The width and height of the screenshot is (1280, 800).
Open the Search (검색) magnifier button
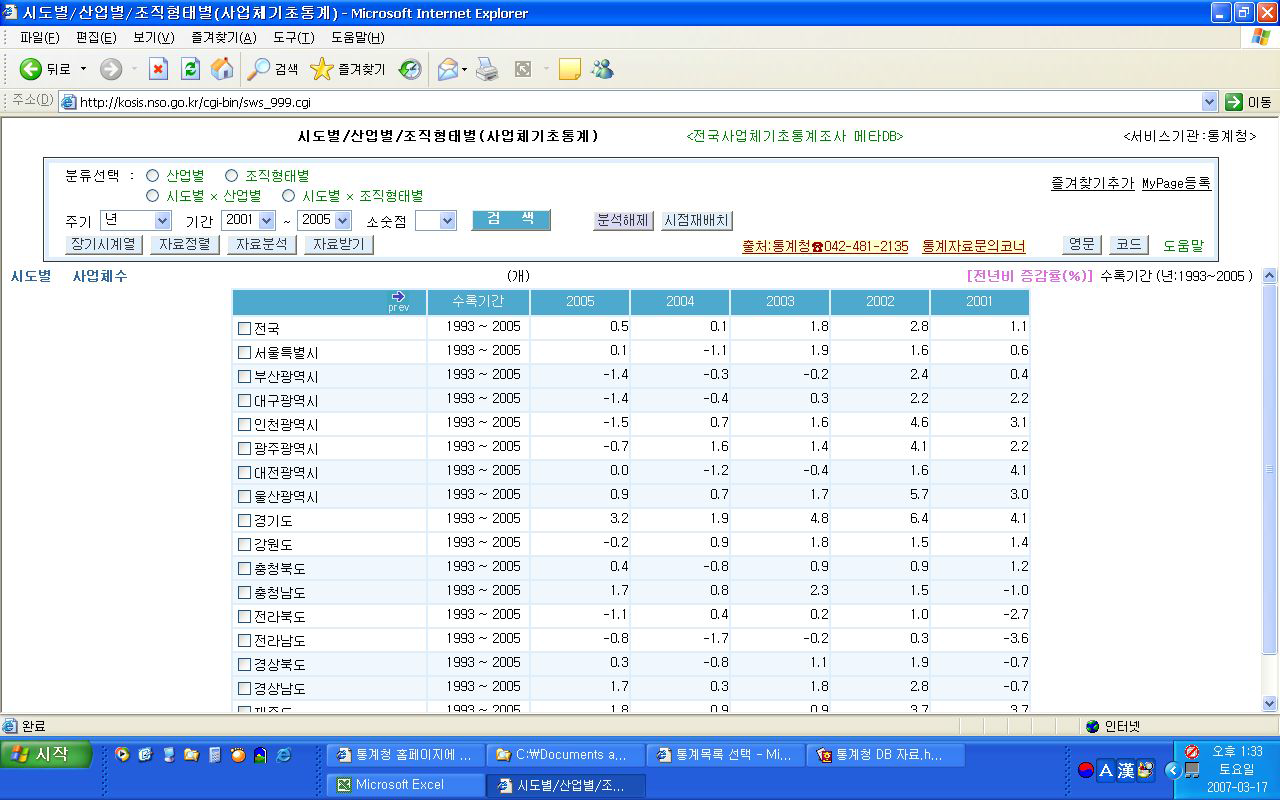click(x=273, y=69)
